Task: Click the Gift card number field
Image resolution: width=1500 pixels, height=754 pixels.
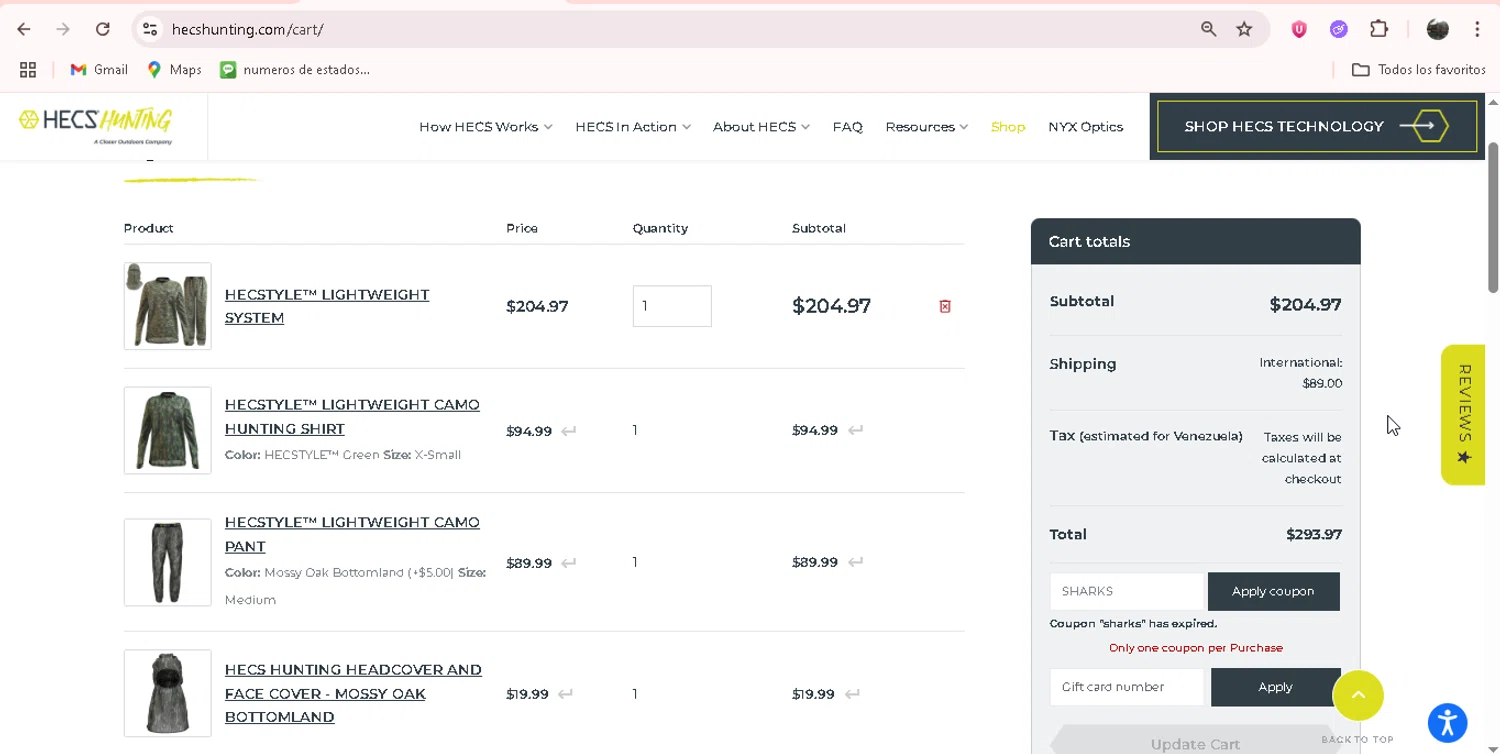Action: pyautogui.click(x=1127, y=687)
